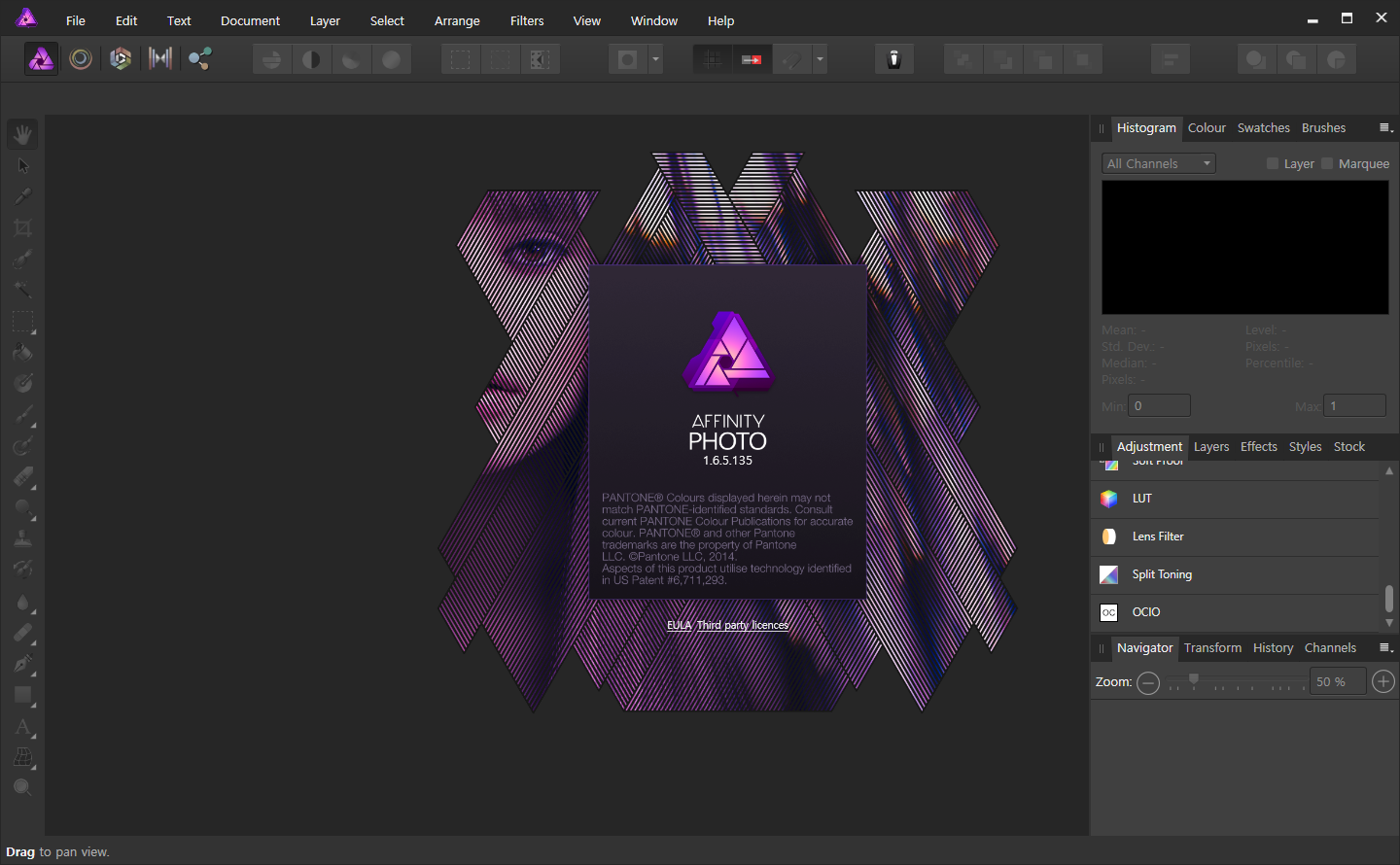The image size is (1400, 865).
Task: Switch to the Swatches tab
Action: (x=1263, y=127)
